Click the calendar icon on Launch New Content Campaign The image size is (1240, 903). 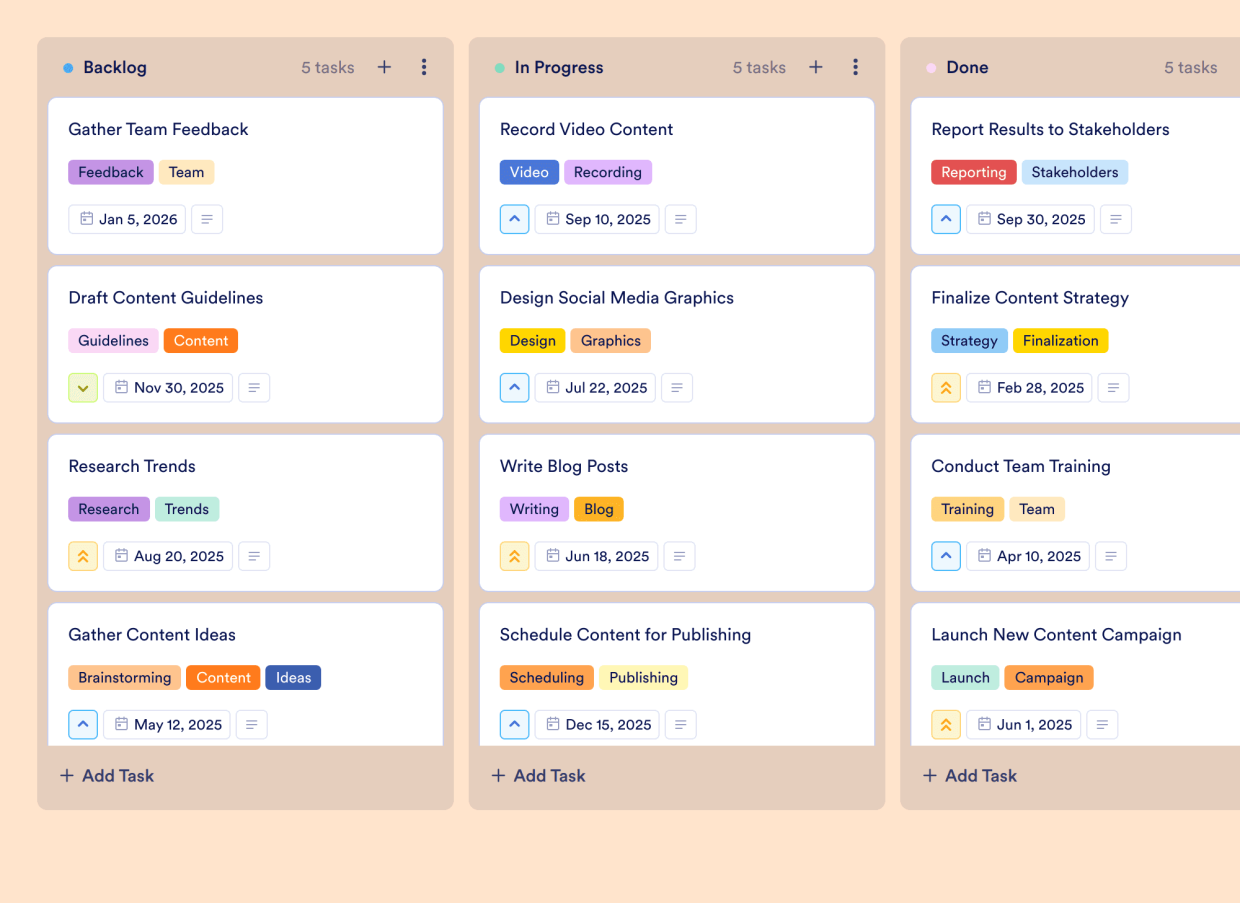(x=984, y=724)
